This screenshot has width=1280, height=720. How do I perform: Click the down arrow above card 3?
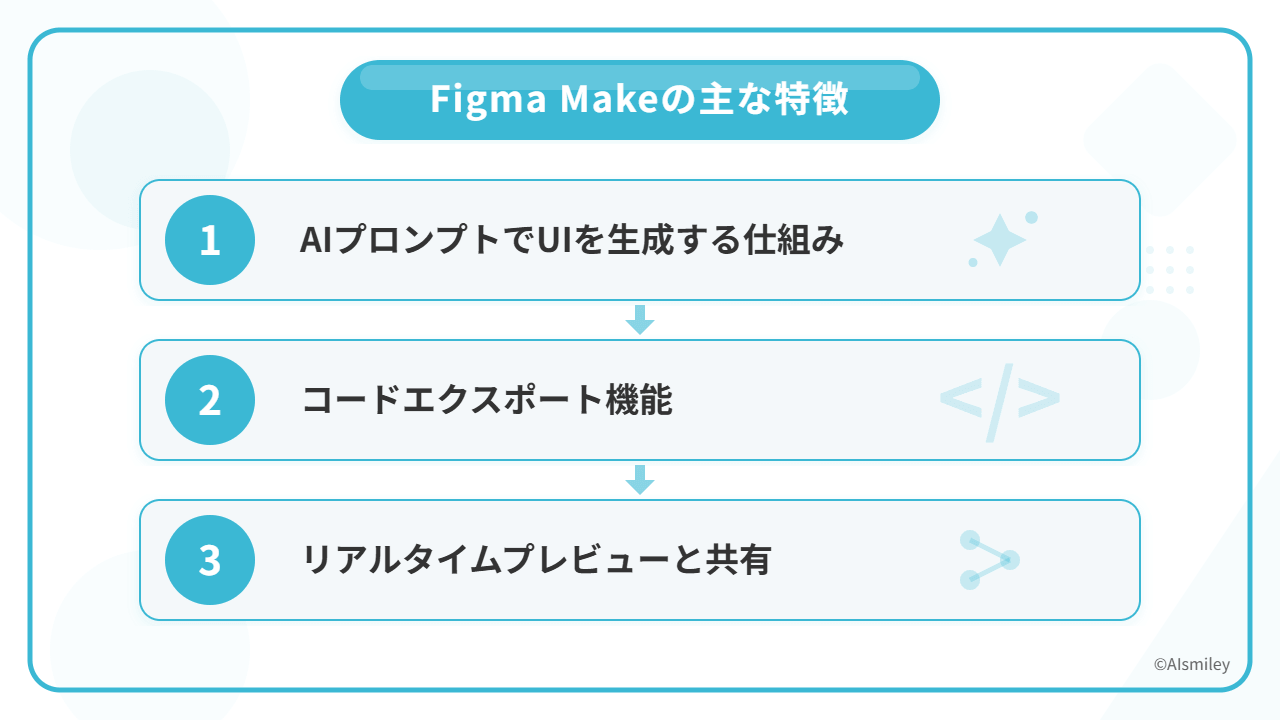tap(640, 480)
